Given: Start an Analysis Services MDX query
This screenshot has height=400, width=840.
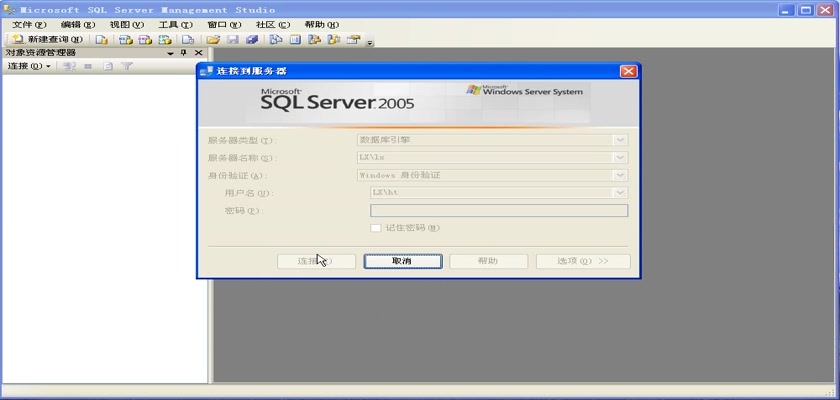Looking at the screenshot, I should (x=125, y=40).
